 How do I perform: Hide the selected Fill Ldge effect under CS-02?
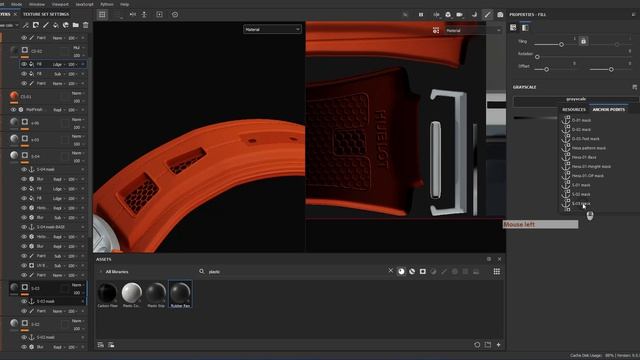[24, 64]
